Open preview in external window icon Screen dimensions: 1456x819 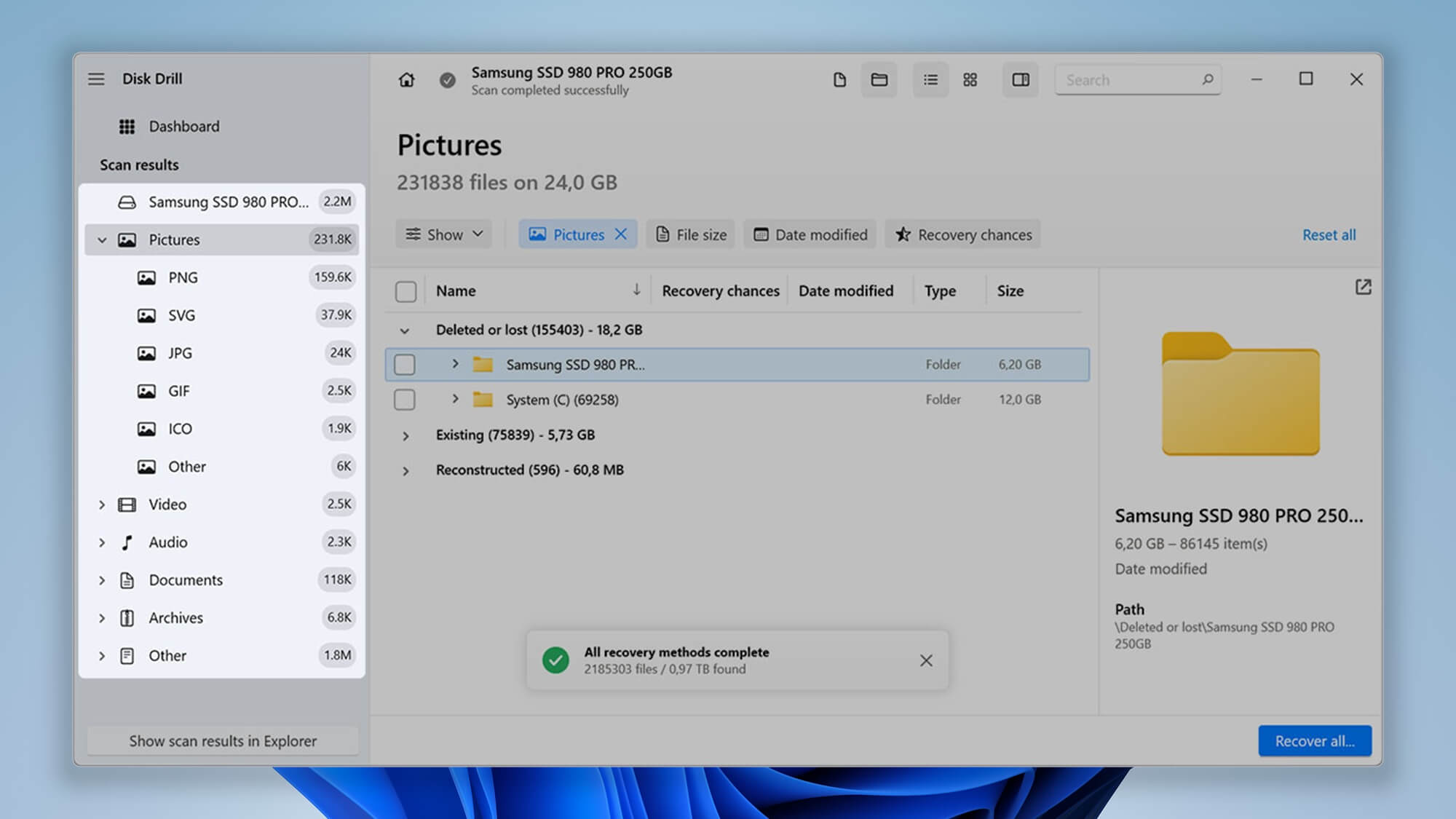click(x=1364, y=287)
